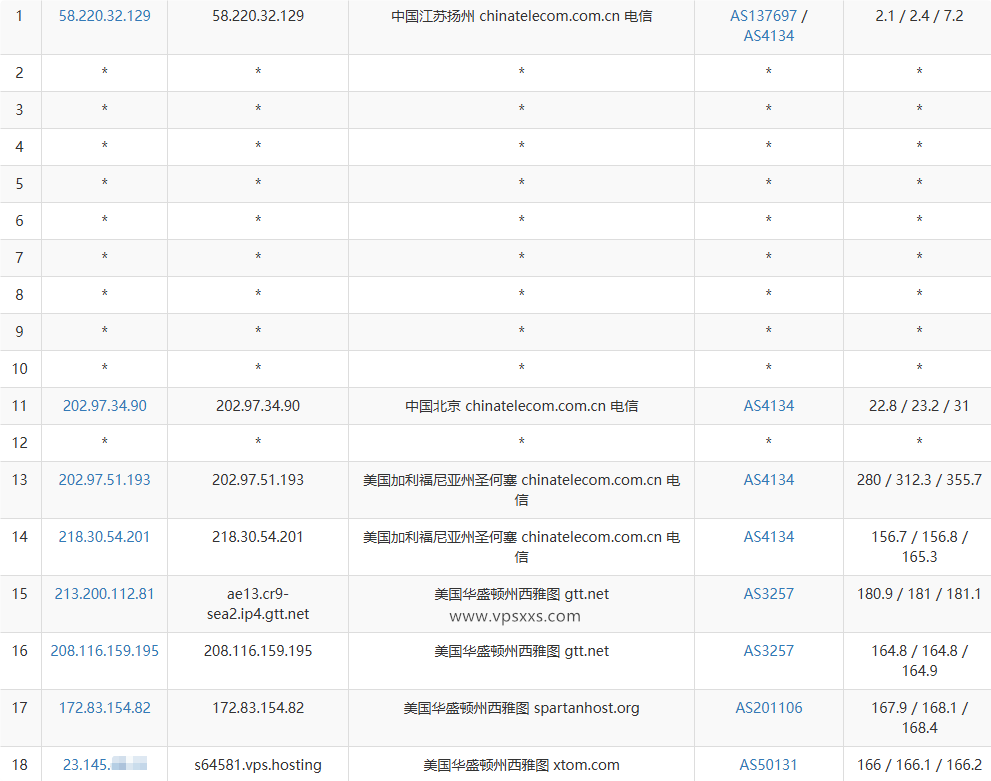Select the latency value 164.8 / 164.8 / 164.9
Screen dimensions: 991x781
coord(919,660)
